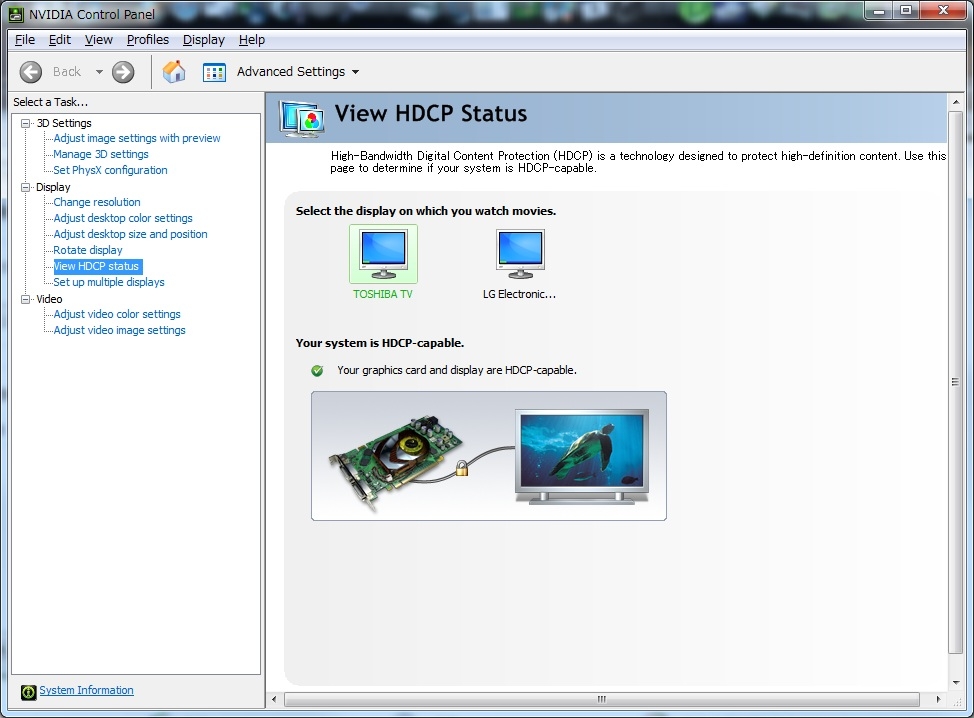Click the horizontal scrollbar left arrow

click(x=275, y=699)
